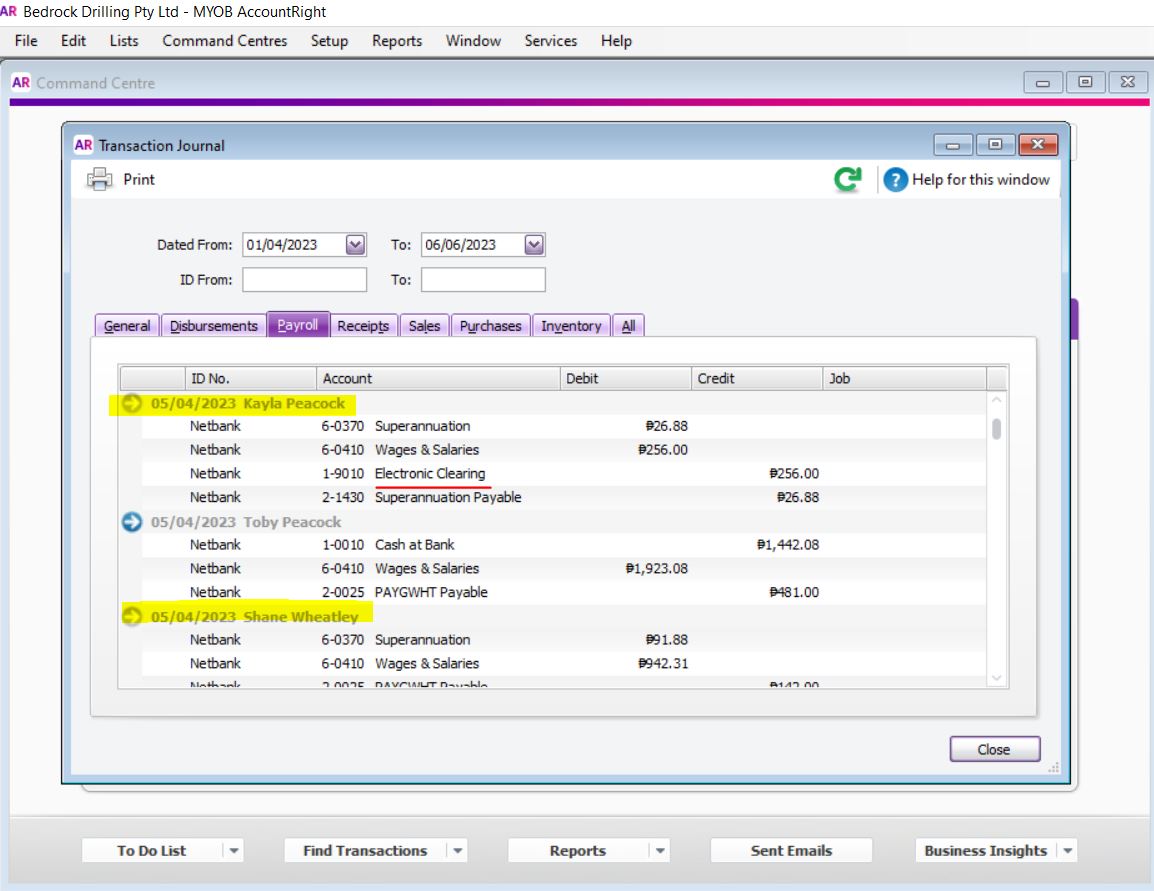1154x891 pixels.
Task: Click the Reports button at the bottom
Action: 578,851
